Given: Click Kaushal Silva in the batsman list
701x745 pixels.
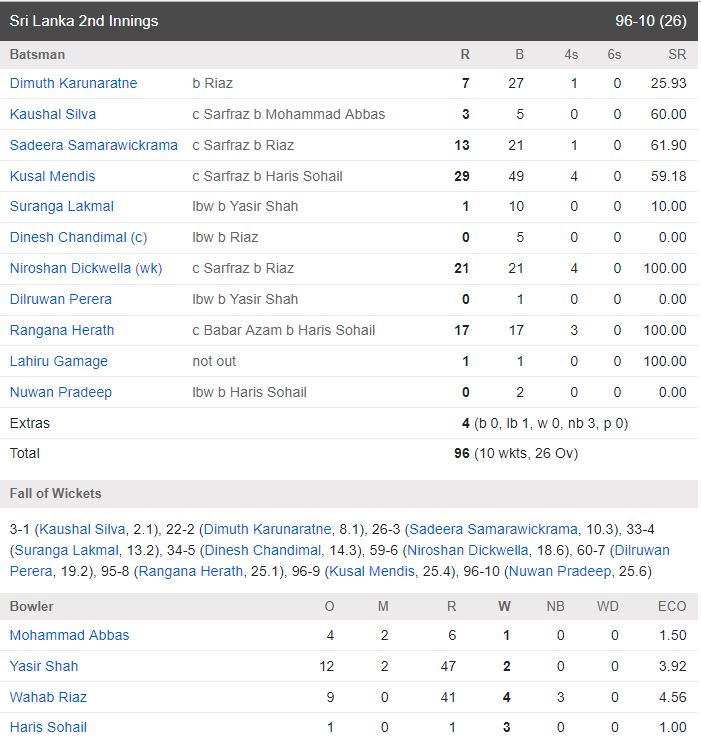Looking at the screenshot, I should [x=53, y=114].
